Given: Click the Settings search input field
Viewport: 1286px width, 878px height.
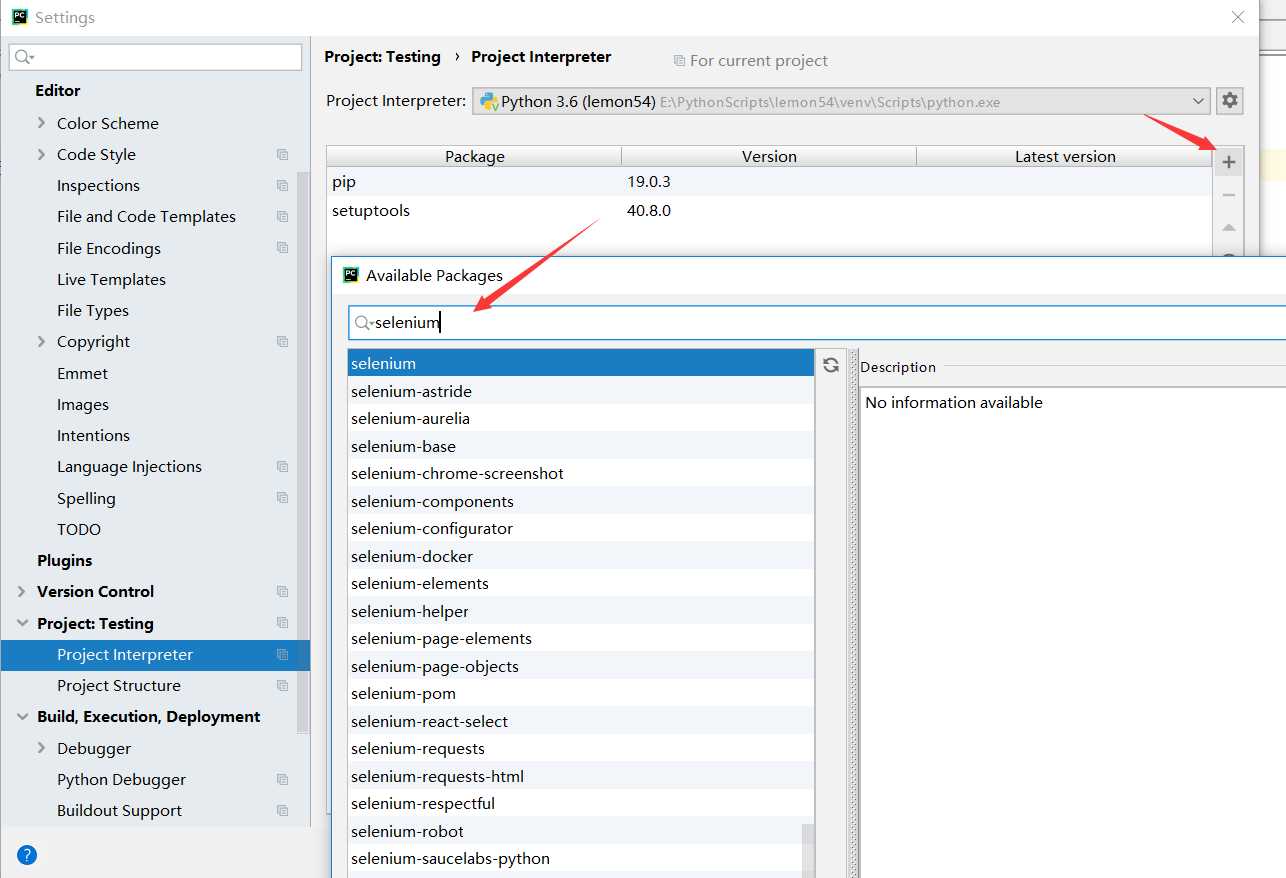Looking at the screenshot, I should pos(156,57).
